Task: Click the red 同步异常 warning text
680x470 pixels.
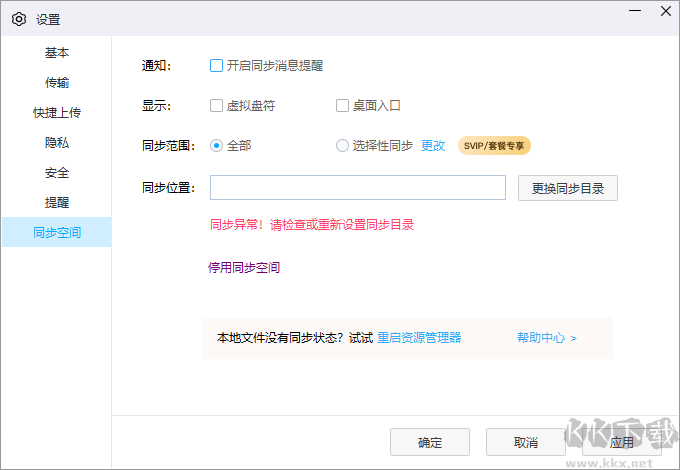Action: pyautogui.click(x=312, y=225)
